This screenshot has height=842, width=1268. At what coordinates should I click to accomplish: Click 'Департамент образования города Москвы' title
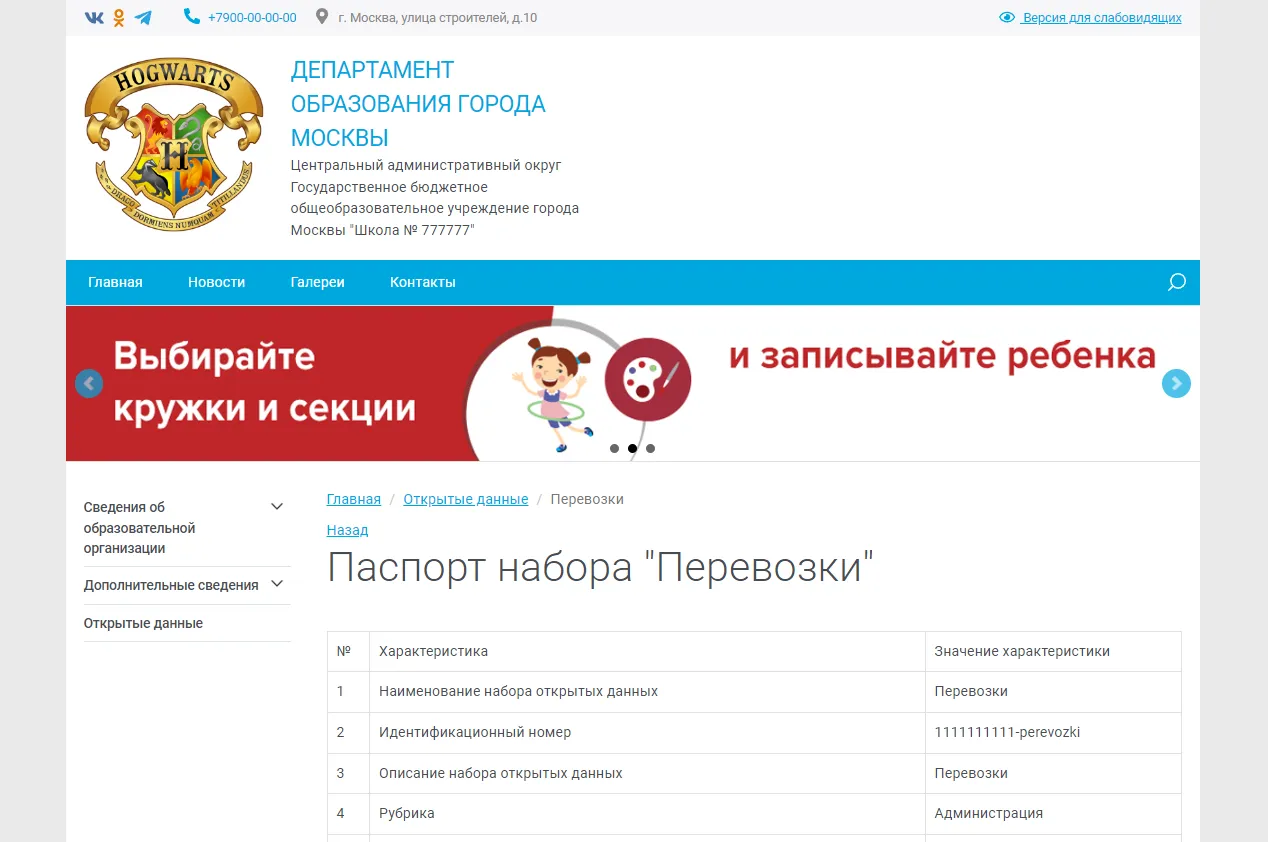(418, 104)
